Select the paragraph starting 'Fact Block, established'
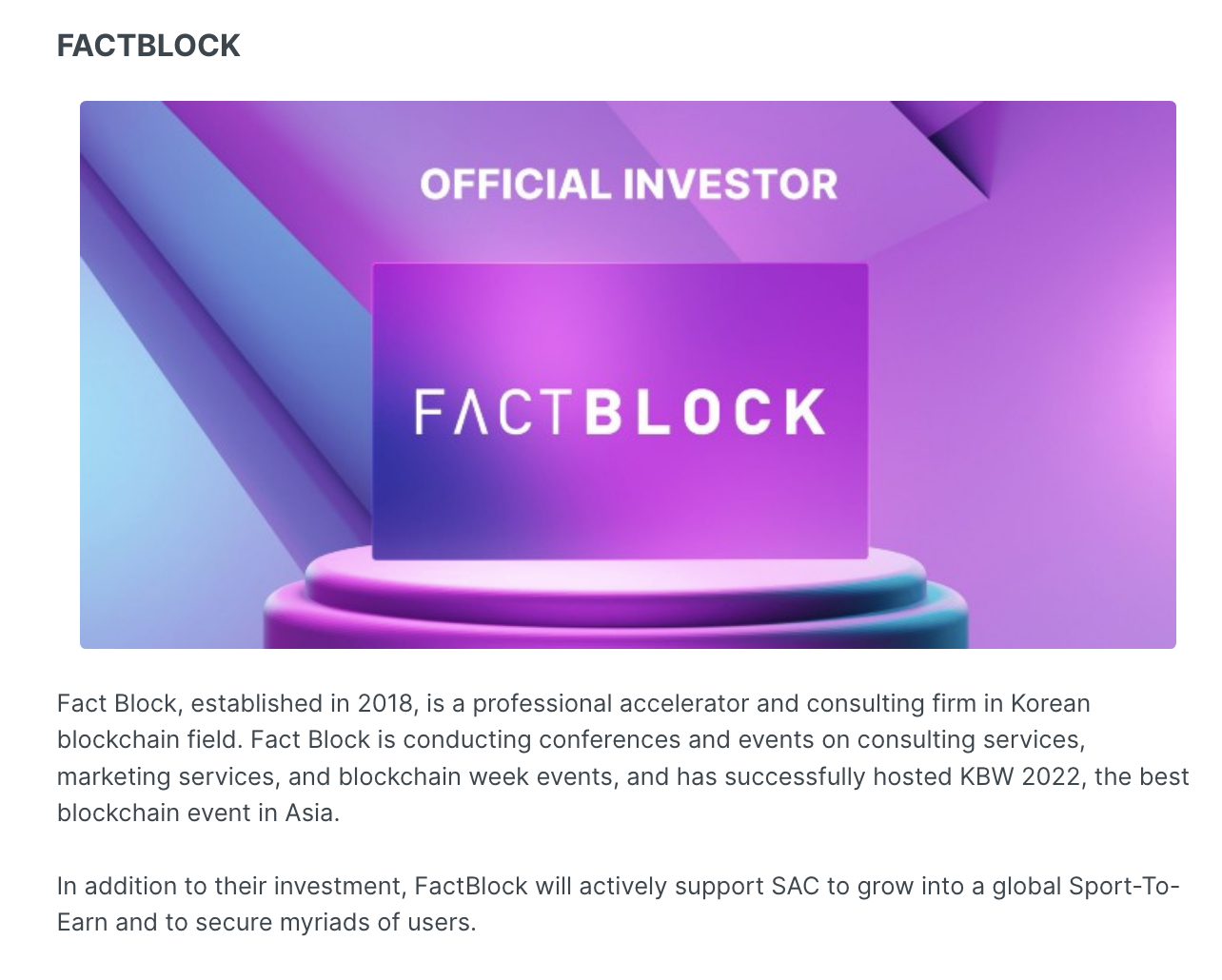The width and height of the screenshot is (1222, 980). [623, 758]
